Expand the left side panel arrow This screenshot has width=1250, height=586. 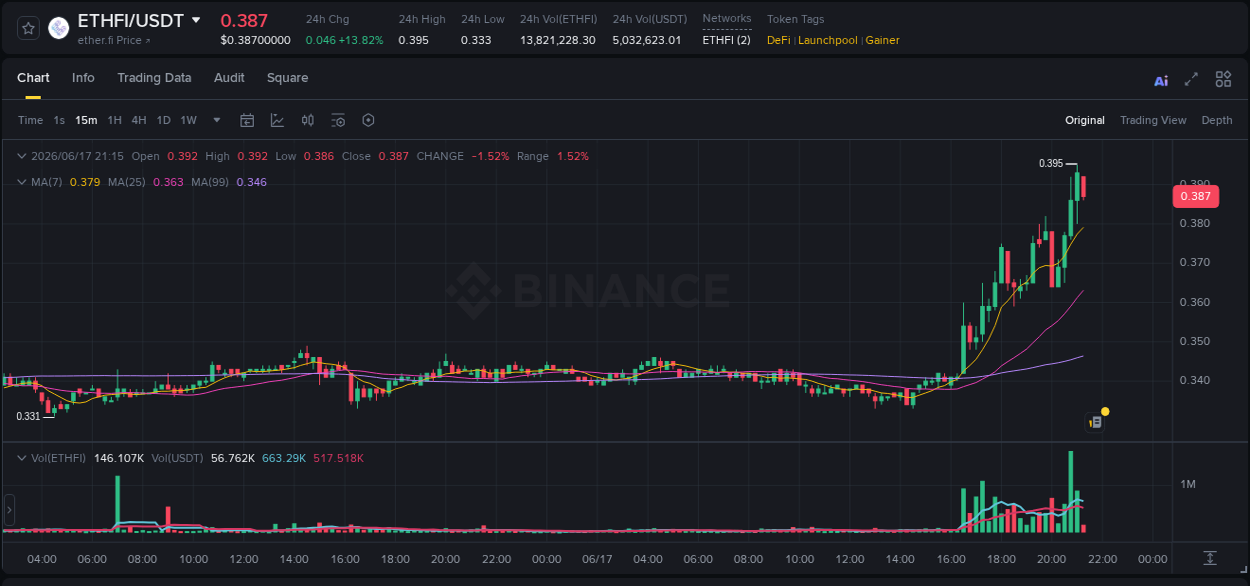(9, 509)
